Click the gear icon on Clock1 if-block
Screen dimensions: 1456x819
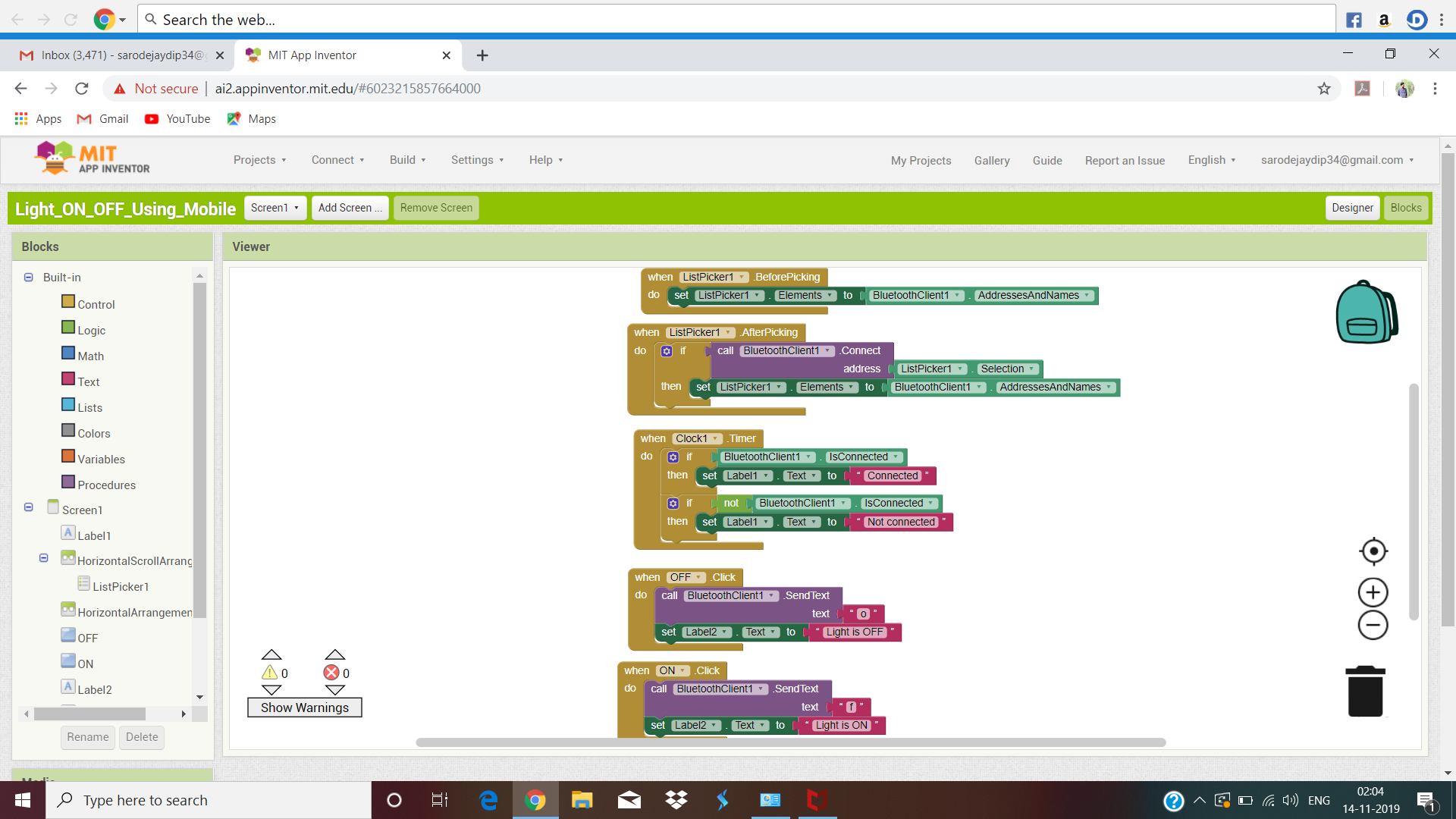[x=673, y=457]
